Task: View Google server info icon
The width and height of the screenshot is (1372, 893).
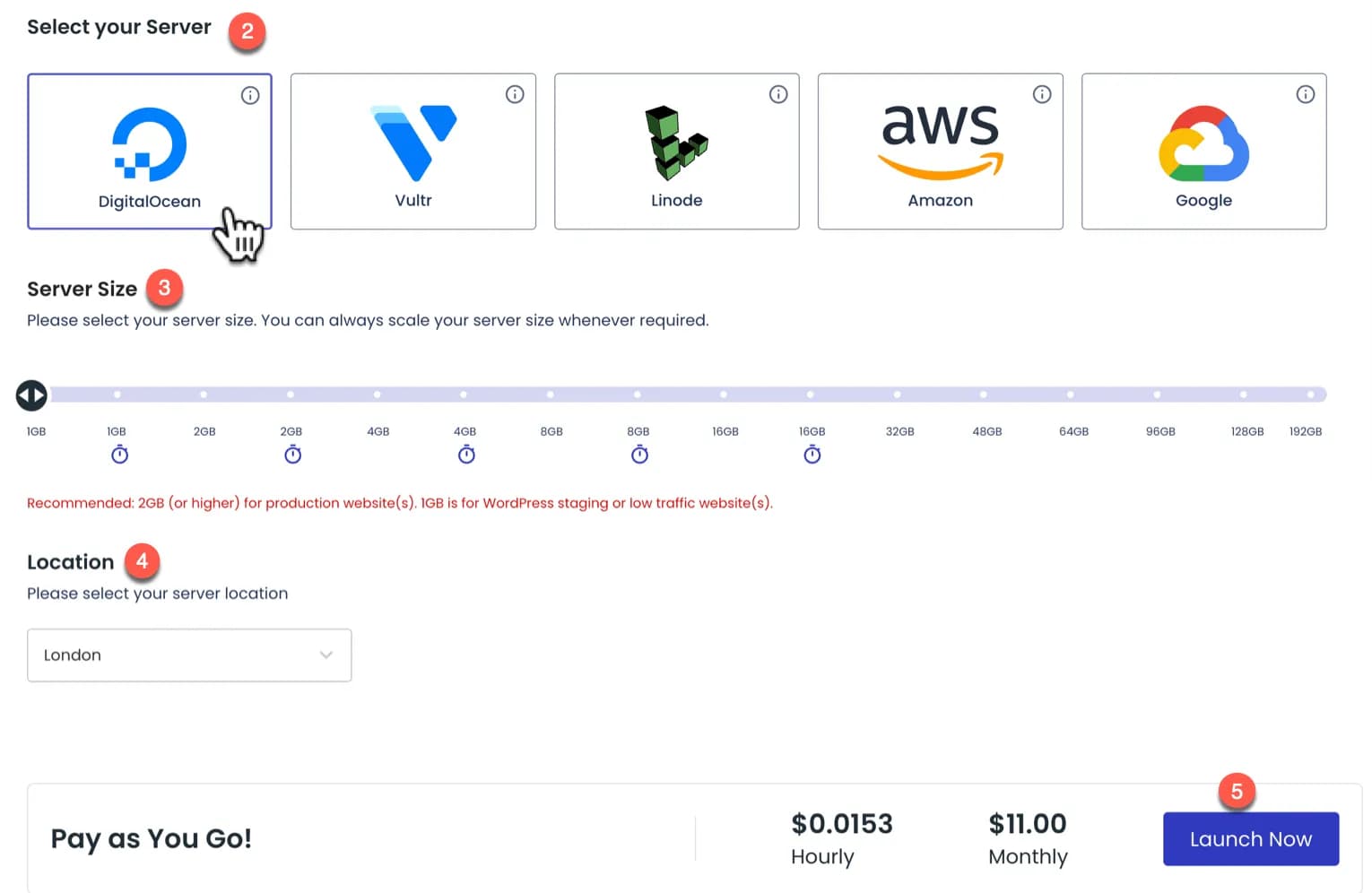Action: 1306,94
